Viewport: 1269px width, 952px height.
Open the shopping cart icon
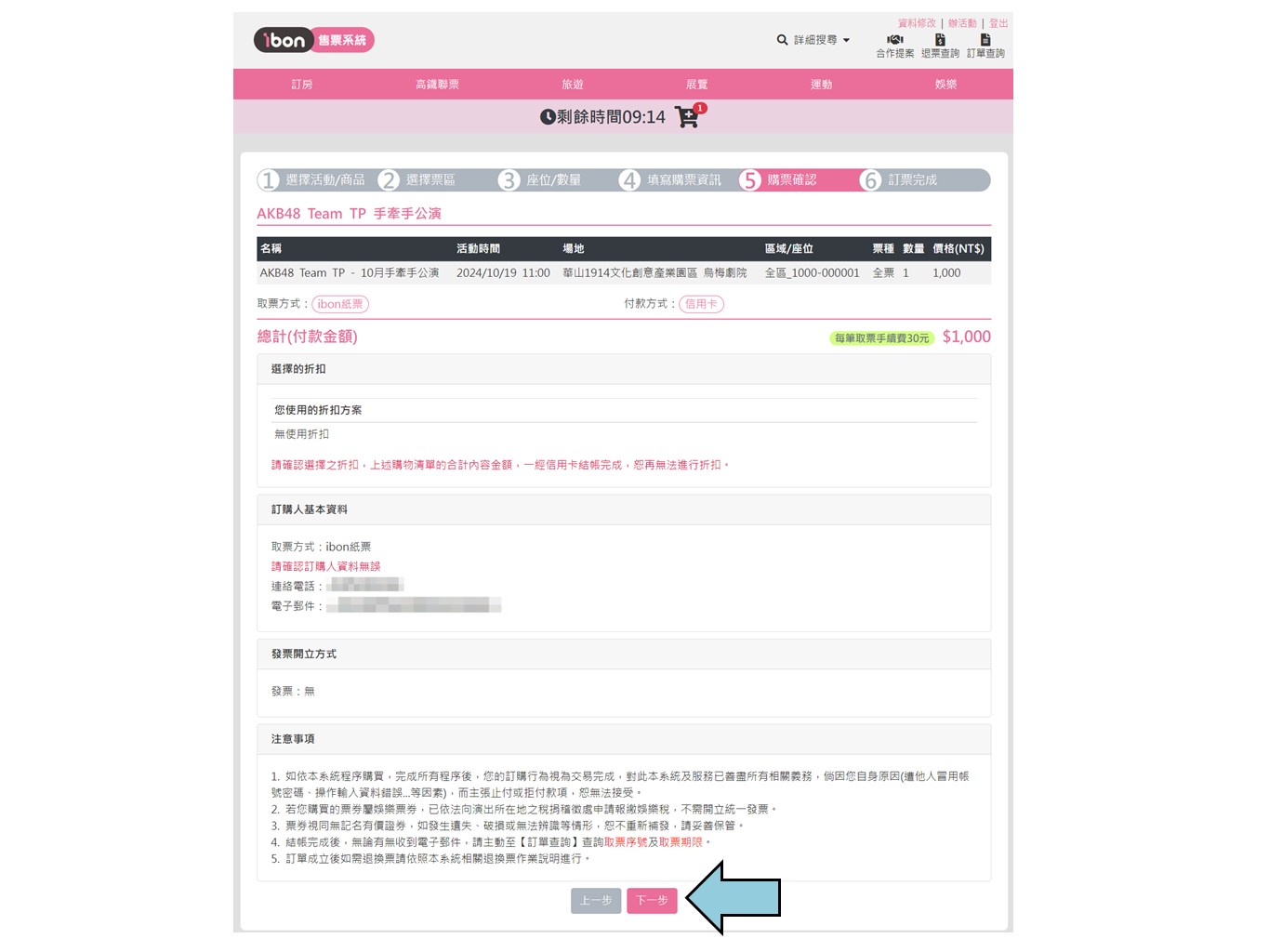pos(688,117)
